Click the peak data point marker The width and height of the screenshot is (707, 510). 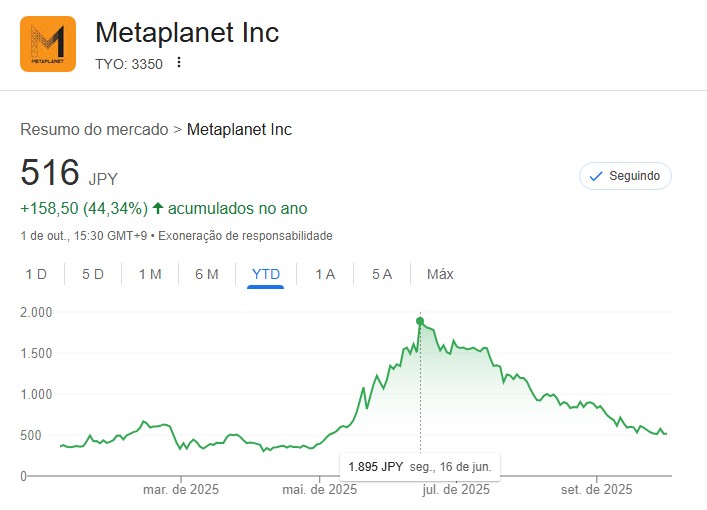pyautogui.click(x=420, y=321)
